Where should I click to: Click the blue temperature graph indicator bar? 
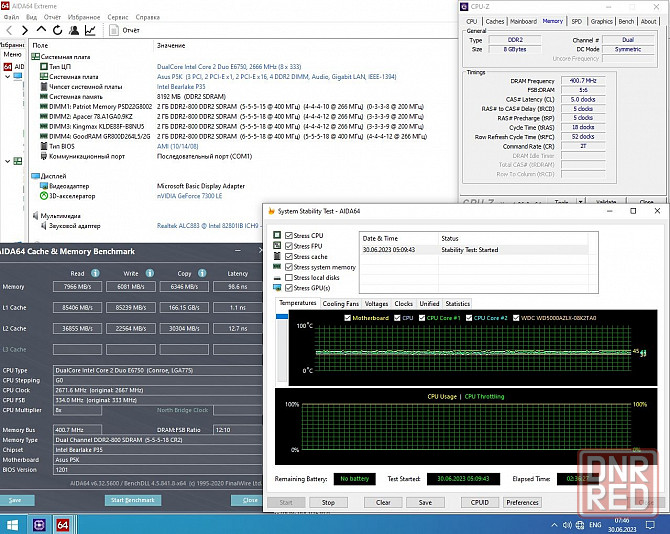pos(282,316)
